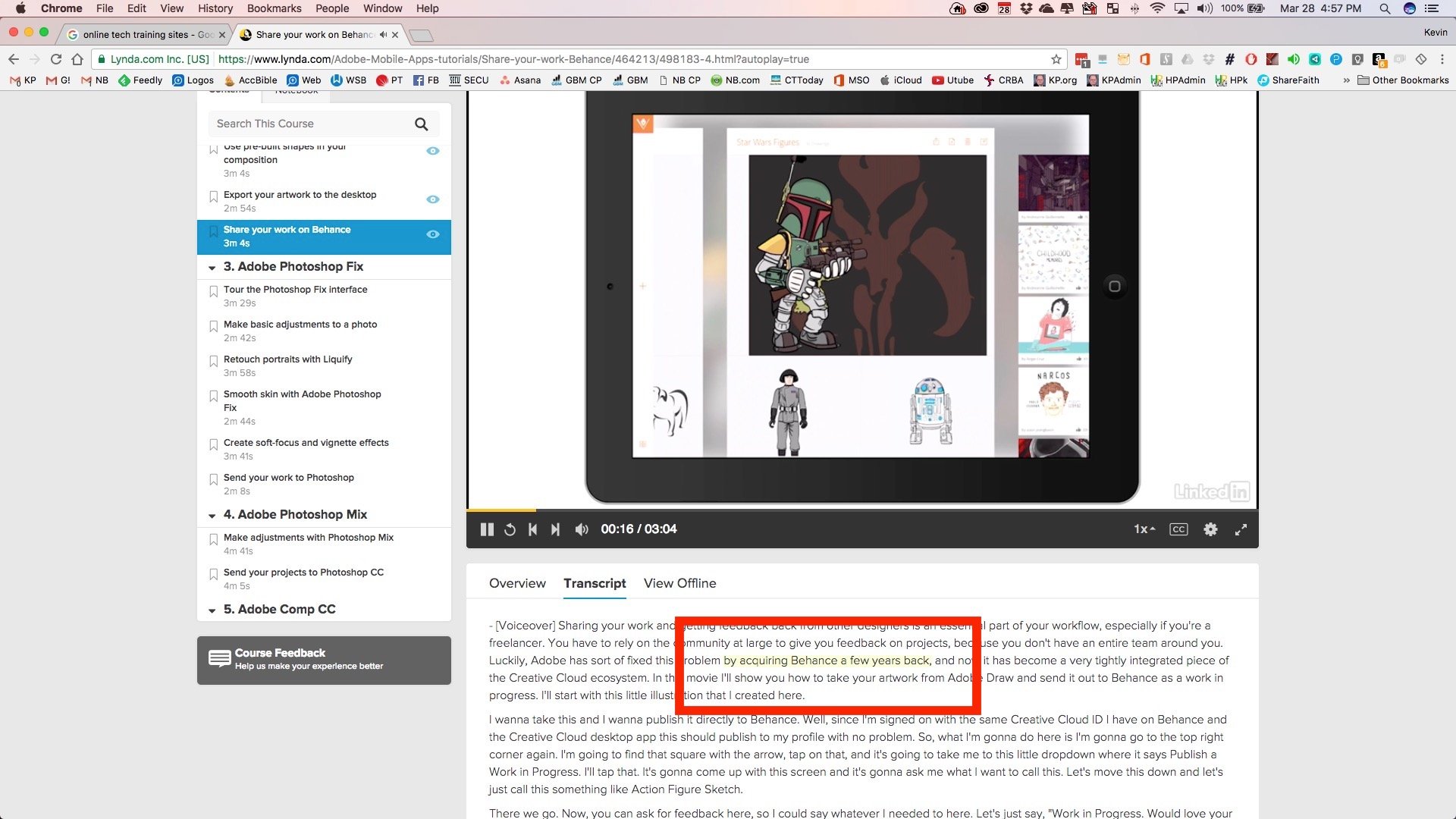Viewport: 1456px width, 819px height.
Task: Search this course magnifier icon
Action: point(422,124)
